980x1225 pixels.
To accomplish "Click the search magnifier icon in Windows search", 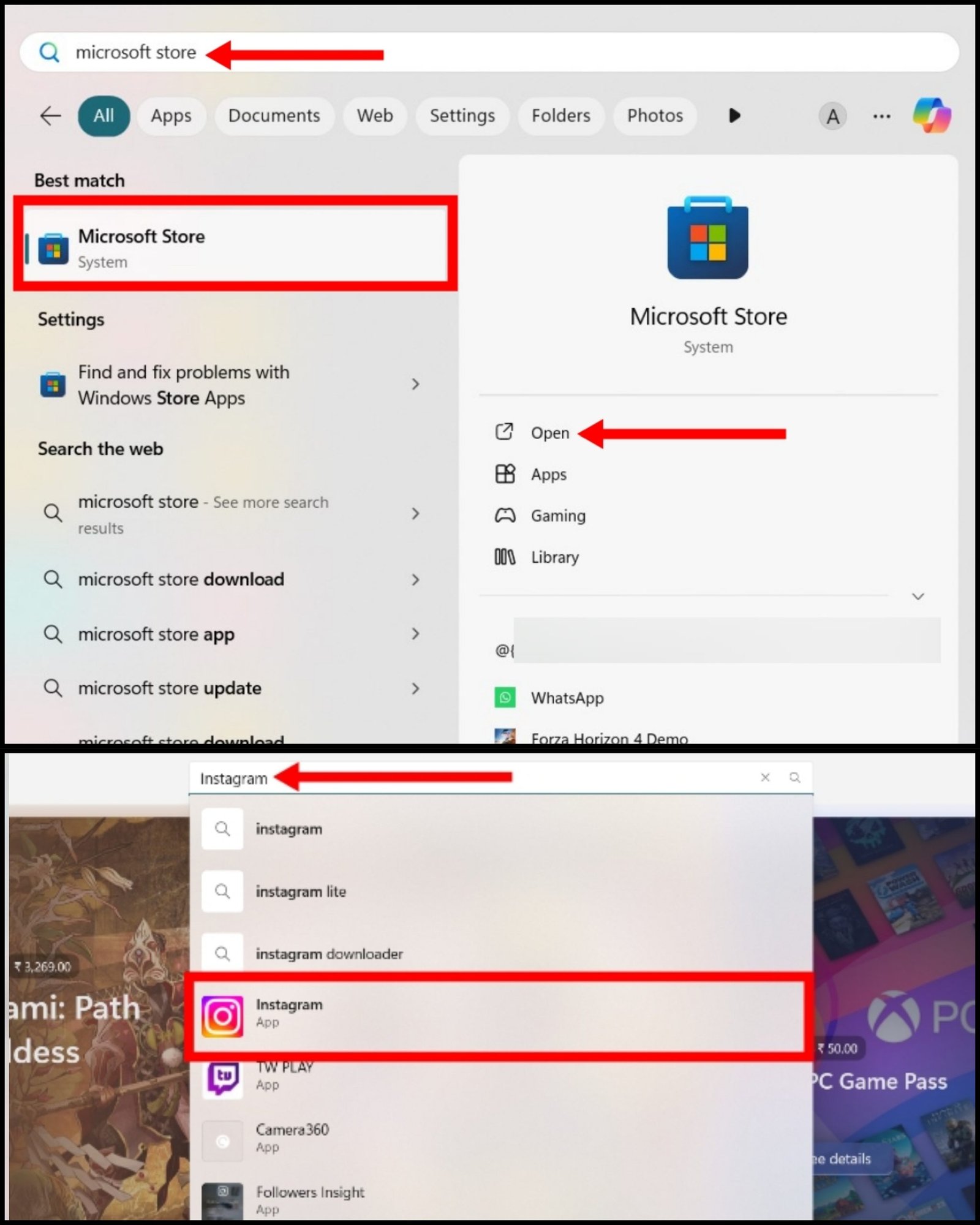I will coord(49,53).
